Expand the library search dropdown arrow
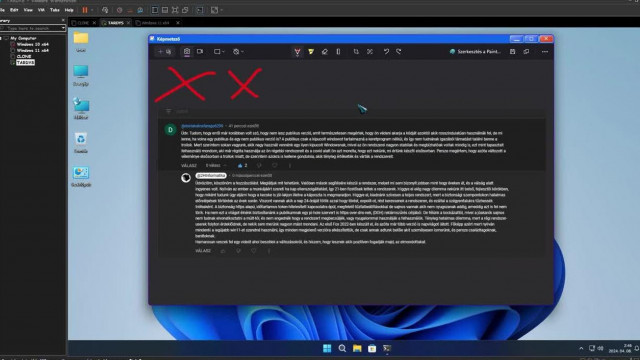 click(63, 28)
